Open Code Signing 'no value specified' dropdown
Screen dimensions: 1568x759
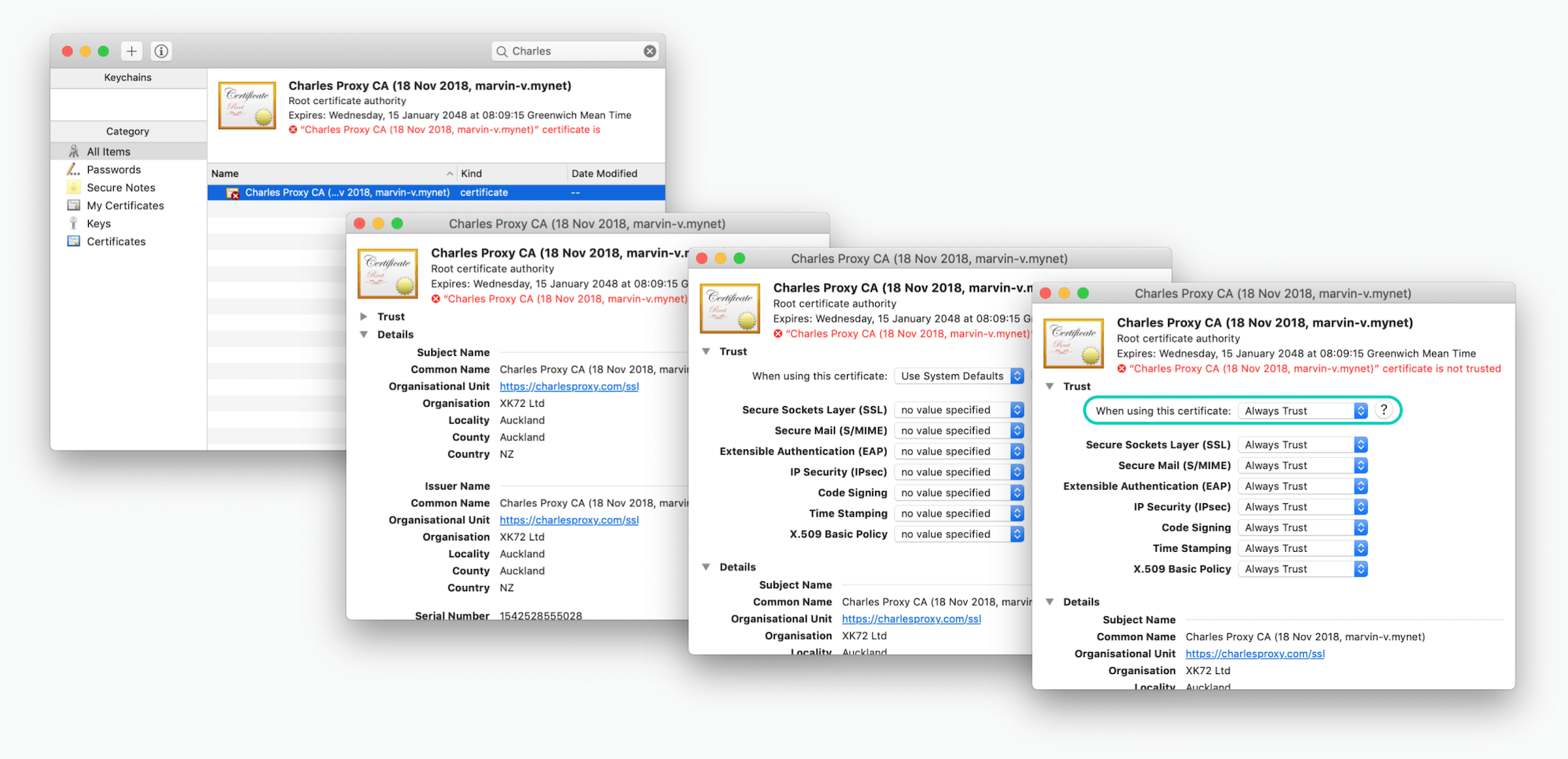(x=959, y=493)
